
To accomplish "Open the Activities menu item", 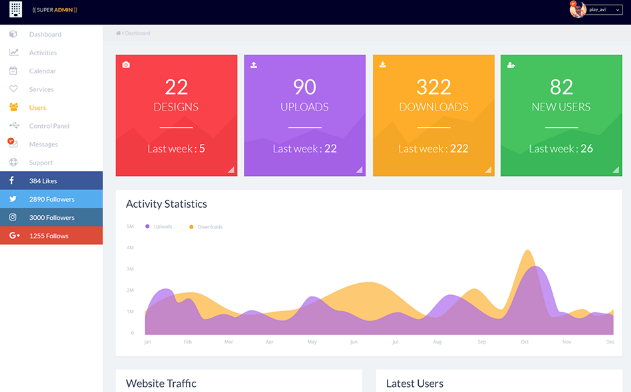I will [x=52, y=53].
